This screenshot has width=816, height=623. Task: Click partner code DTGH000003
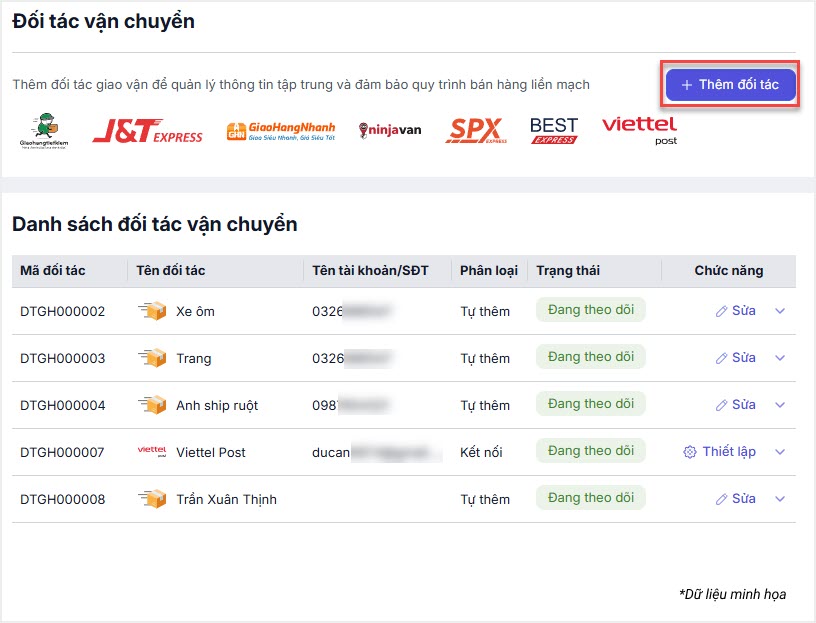[x=62, y=358]
